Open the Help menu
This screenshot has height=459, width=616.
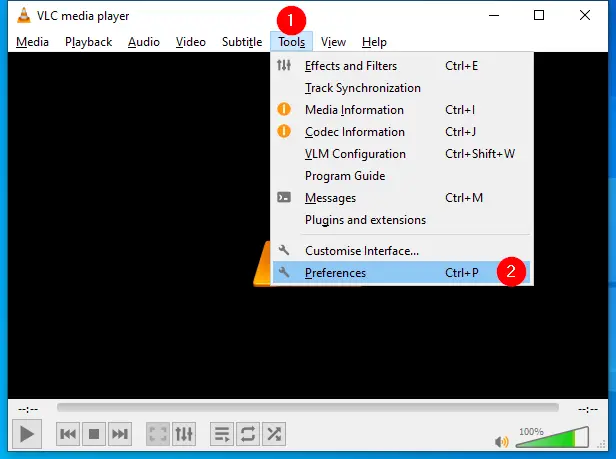(374, 42)
